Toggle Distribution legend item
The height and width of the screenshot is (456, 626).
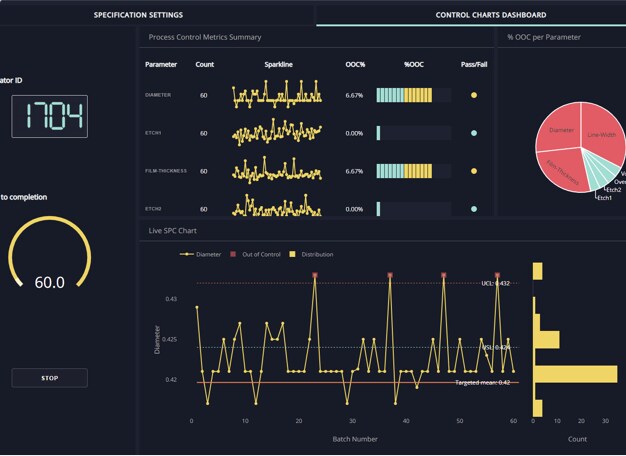[311, 254]
